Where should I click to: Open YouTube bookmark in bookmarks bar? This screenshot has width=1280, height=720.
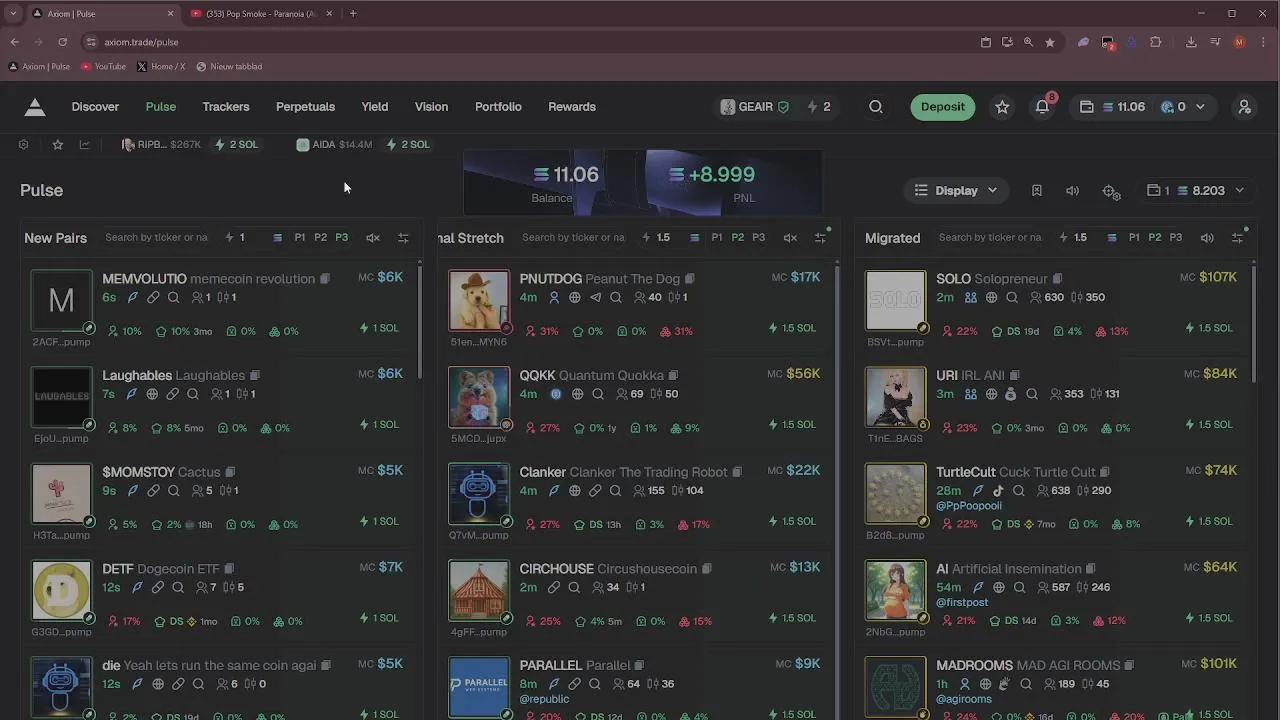[x=103, y=67]
